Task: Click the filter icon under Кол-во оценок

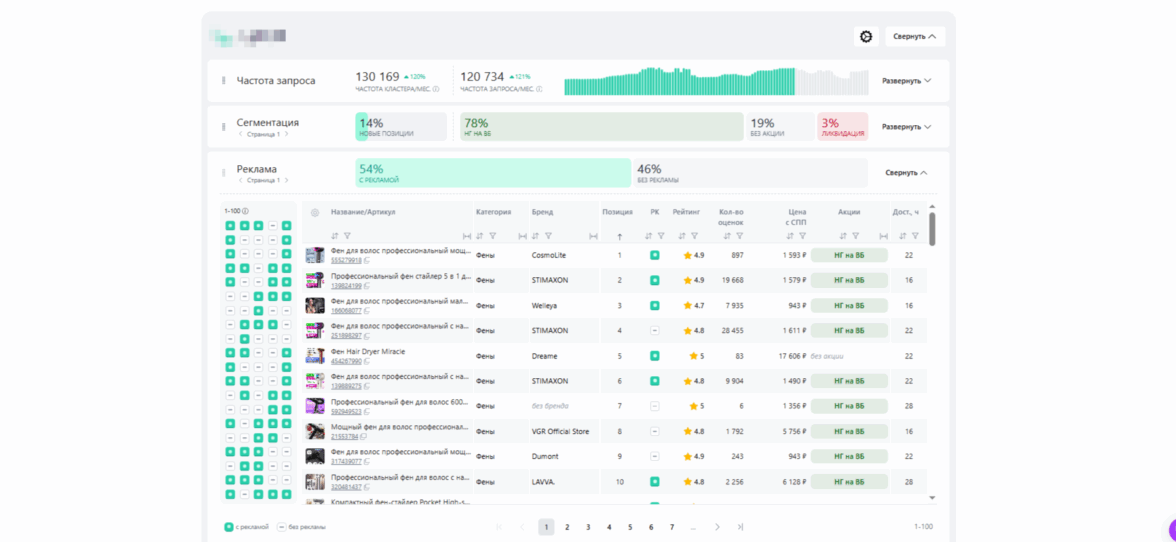Action: tap(740, 236)
